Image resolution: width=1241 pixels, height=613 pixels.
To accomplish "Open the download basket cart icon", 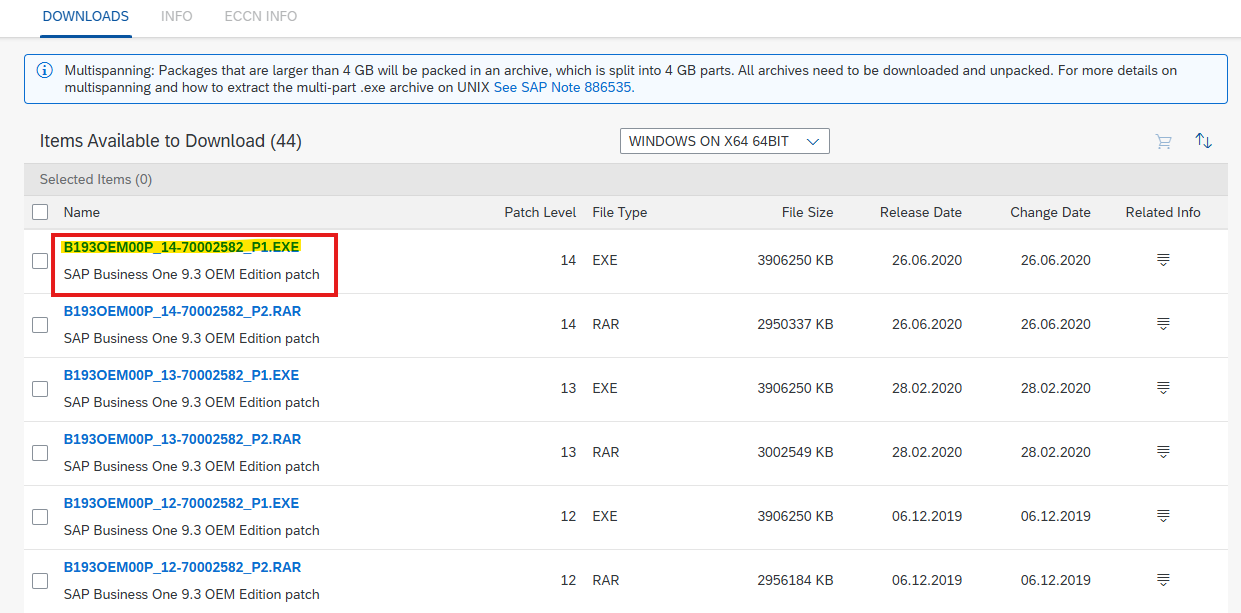I will [x=1163, y=142].
